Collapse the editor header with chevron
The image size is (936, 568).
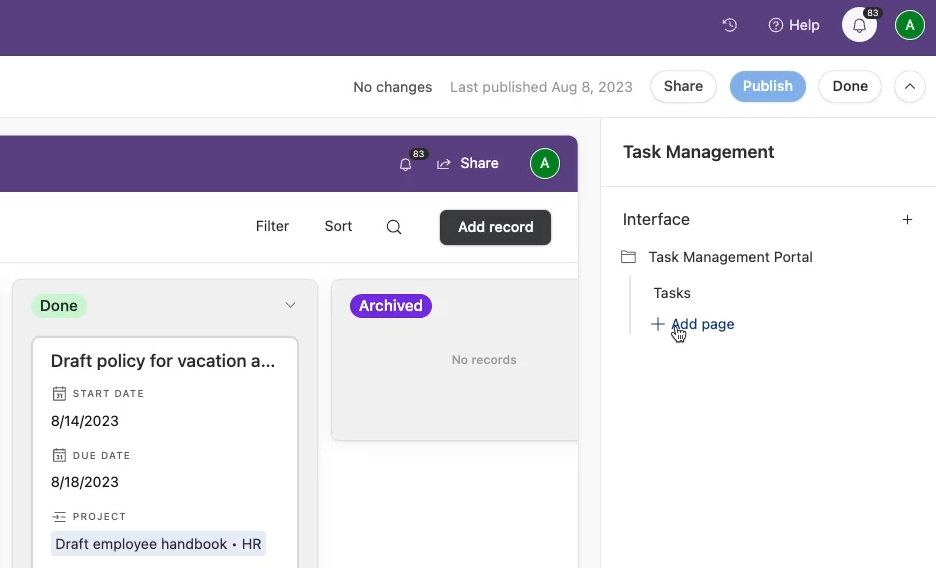(909, 87)
